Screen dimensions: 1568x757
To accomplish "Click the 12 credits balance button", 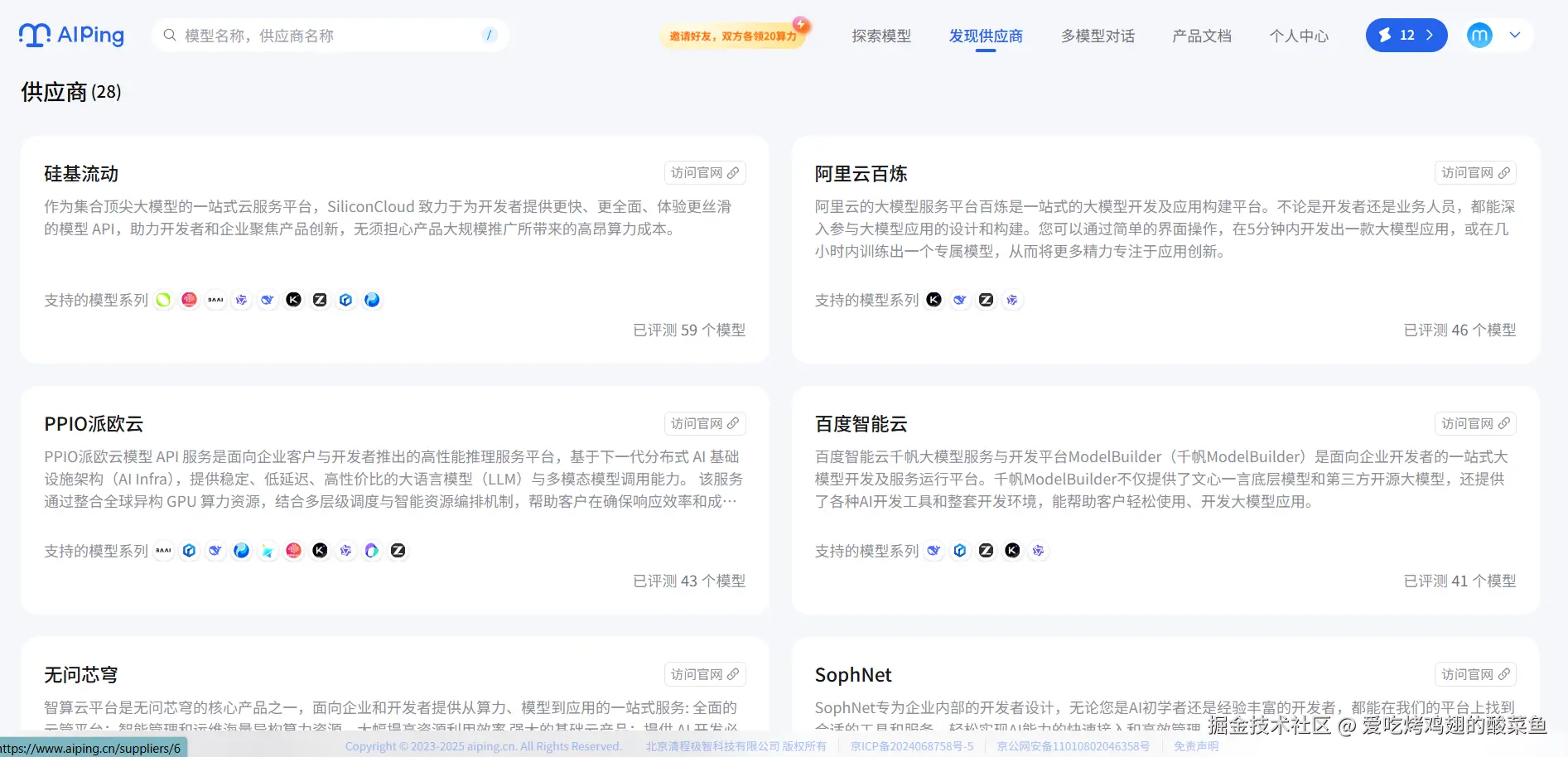I will point(1406,35).
